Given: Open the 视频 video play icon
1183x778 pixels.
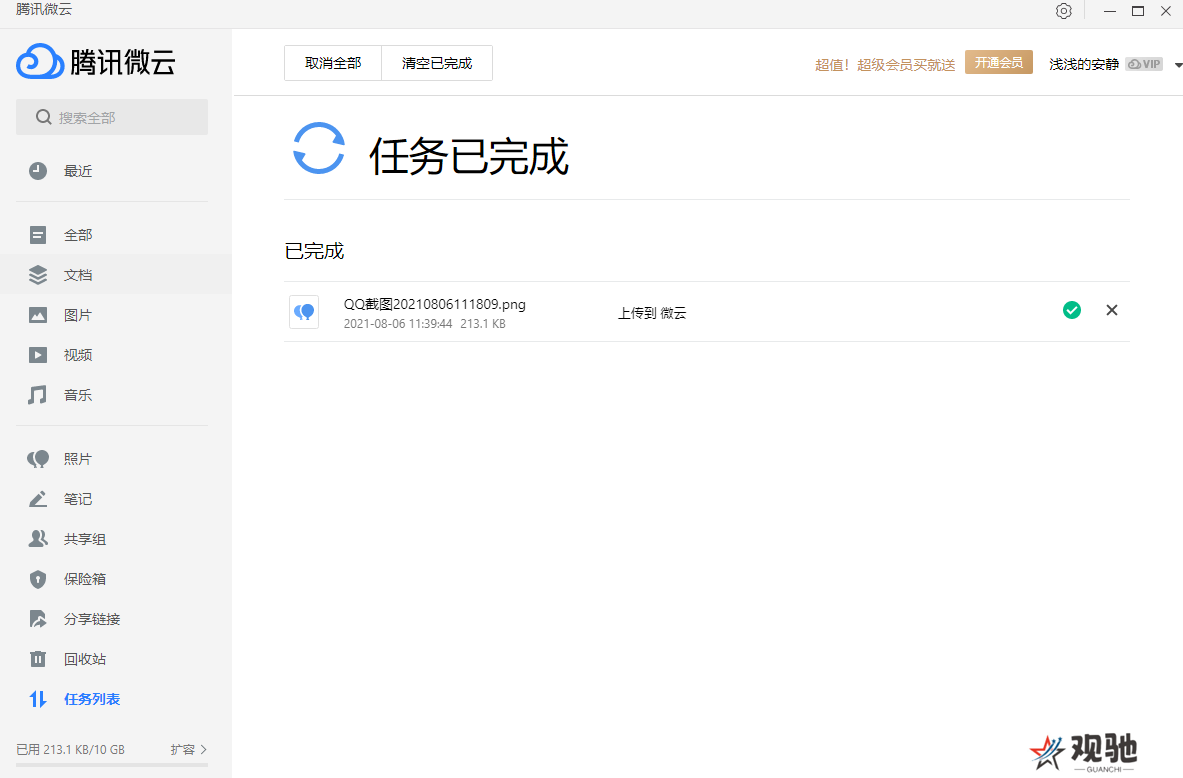Looking at the screenshot, I should tap(38, 355).
